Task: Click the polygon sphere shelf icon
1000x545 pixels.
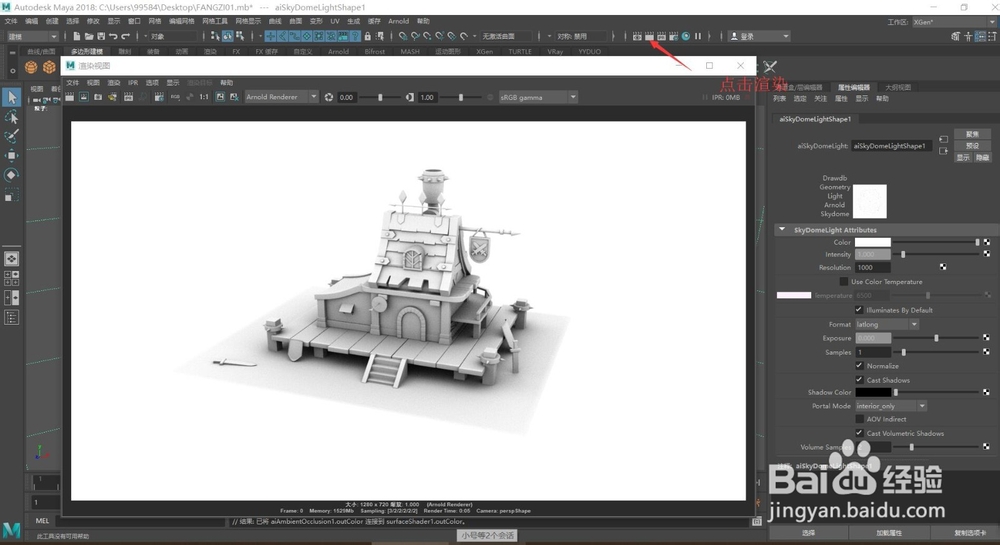Action: click(x=31, y=67)
